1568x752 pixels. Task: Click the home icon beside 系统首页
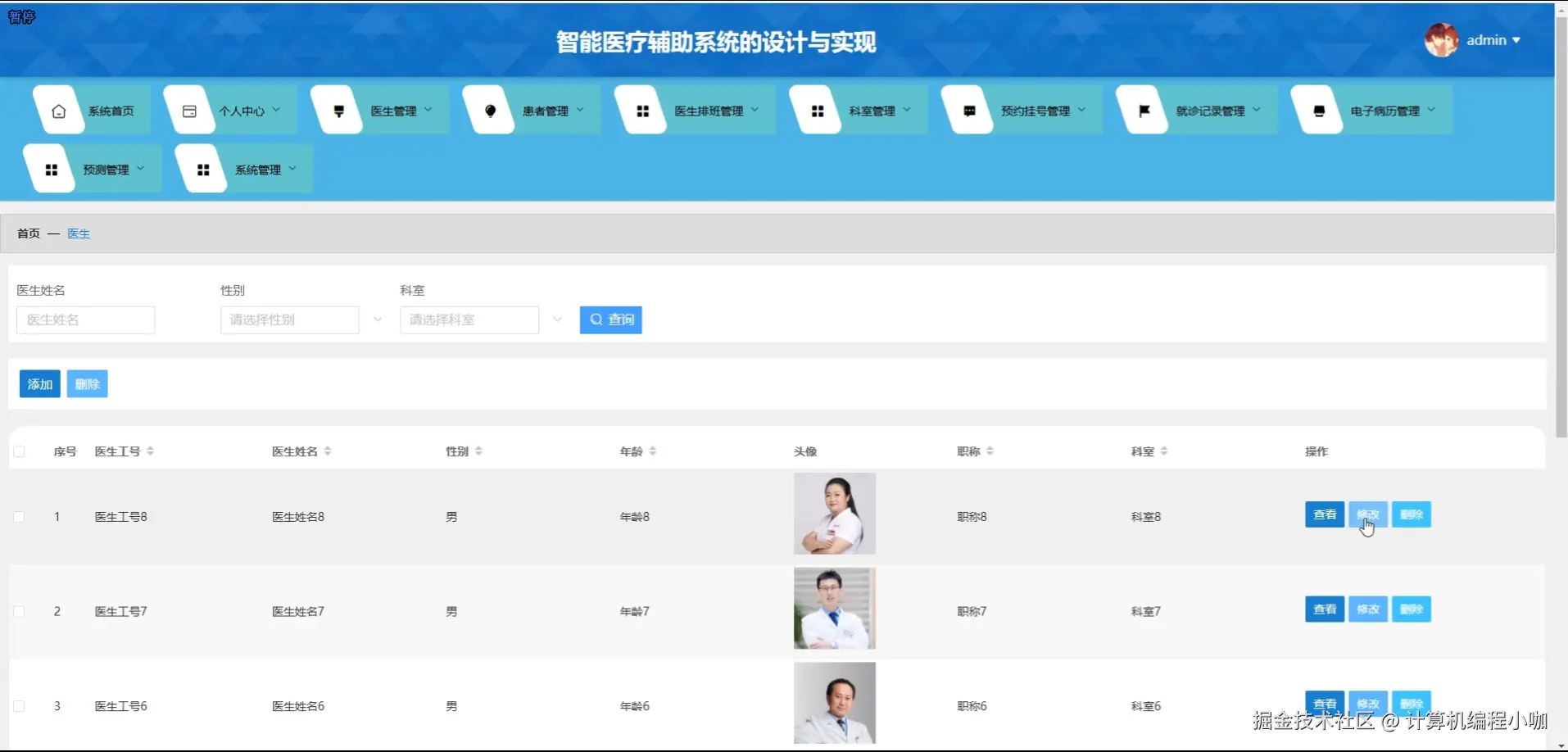click(x=58, y=111)
